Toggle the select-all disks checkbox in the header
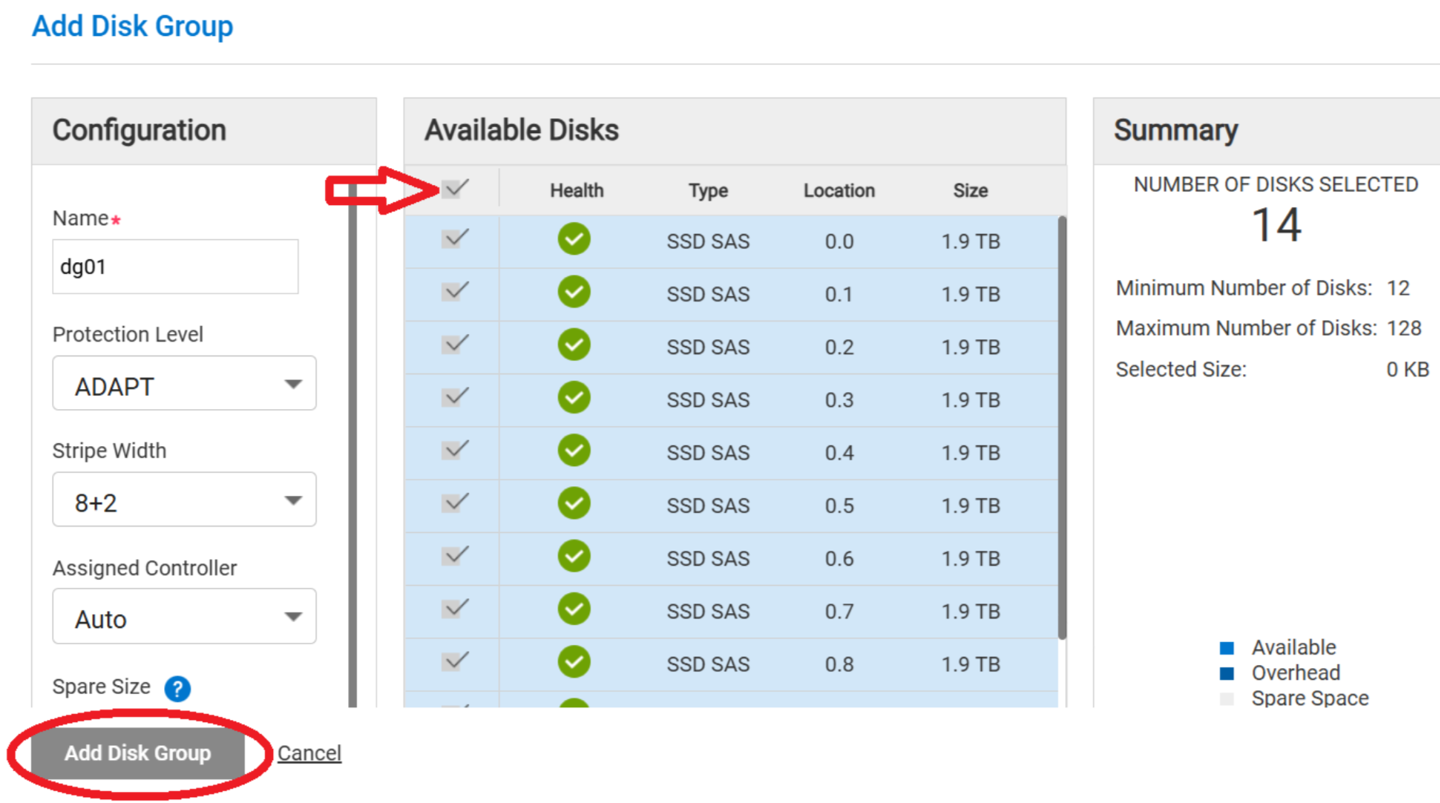Image resolution: width=1440 pixels, height=803 pixels. pyautogui.click(x=455, y=187)
